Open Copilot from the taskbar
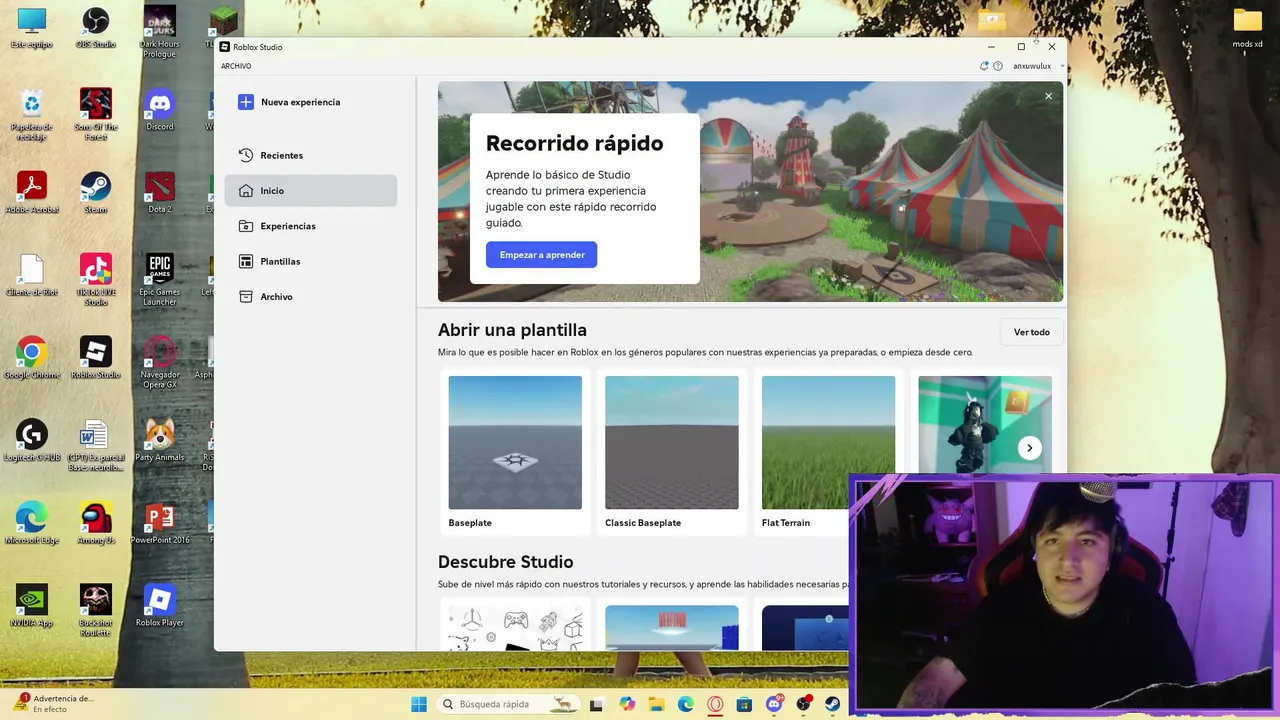The width and height of the screenshot is (1280, 720). (x=627, y=704)
